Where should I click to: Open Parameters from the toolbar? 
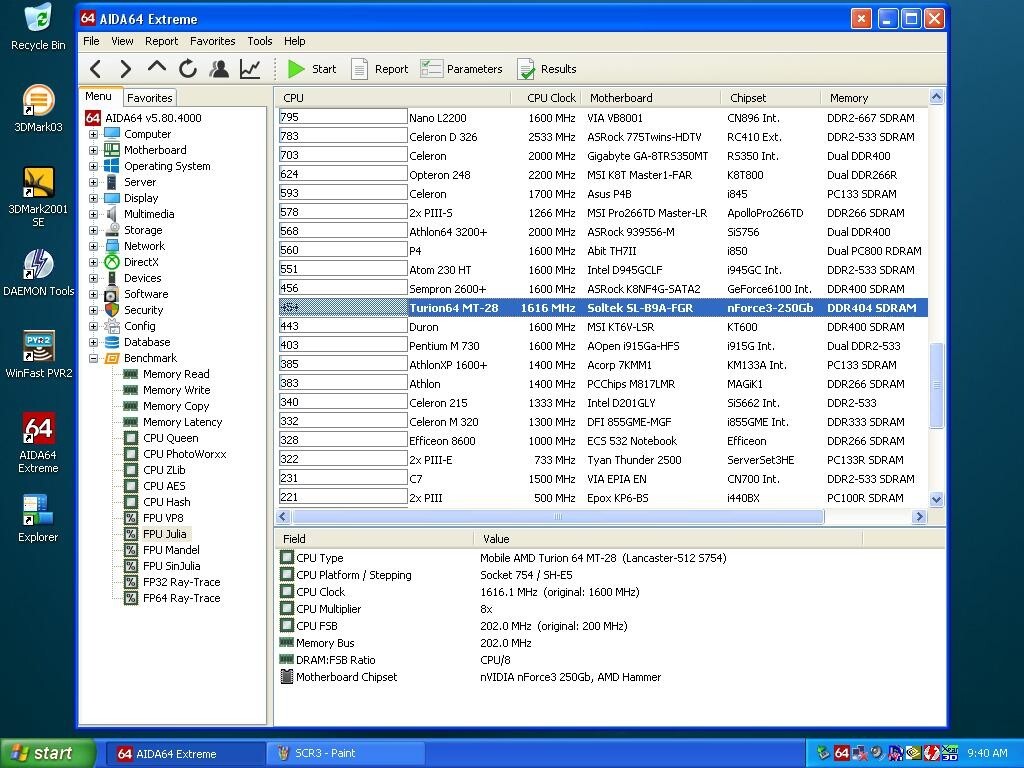pos(461,69)
